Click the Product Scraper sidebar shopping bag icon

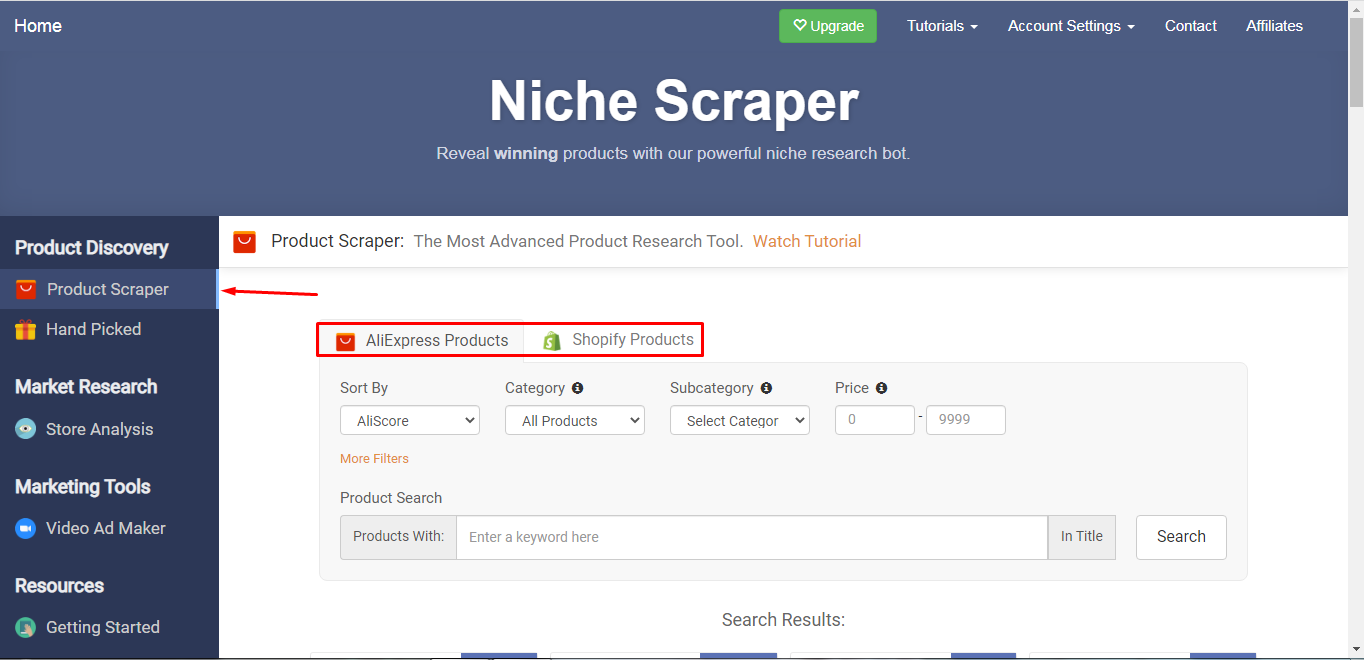pyautogui.click(x=26, y=290)
